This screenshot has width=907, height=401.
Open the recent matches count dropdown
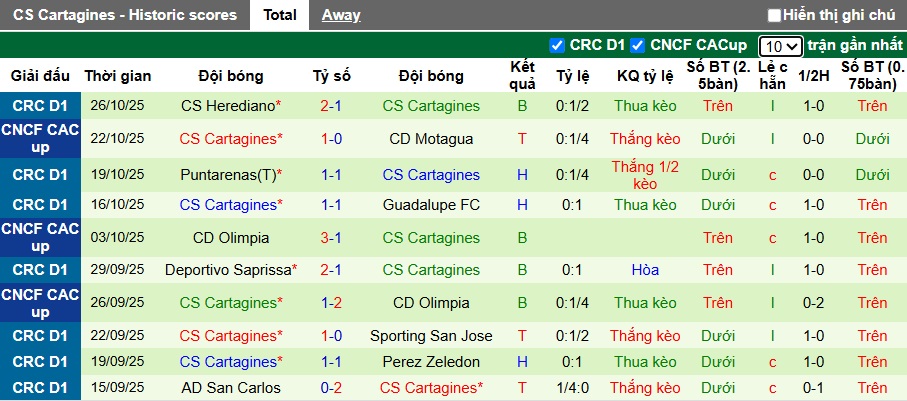(780, 46)
